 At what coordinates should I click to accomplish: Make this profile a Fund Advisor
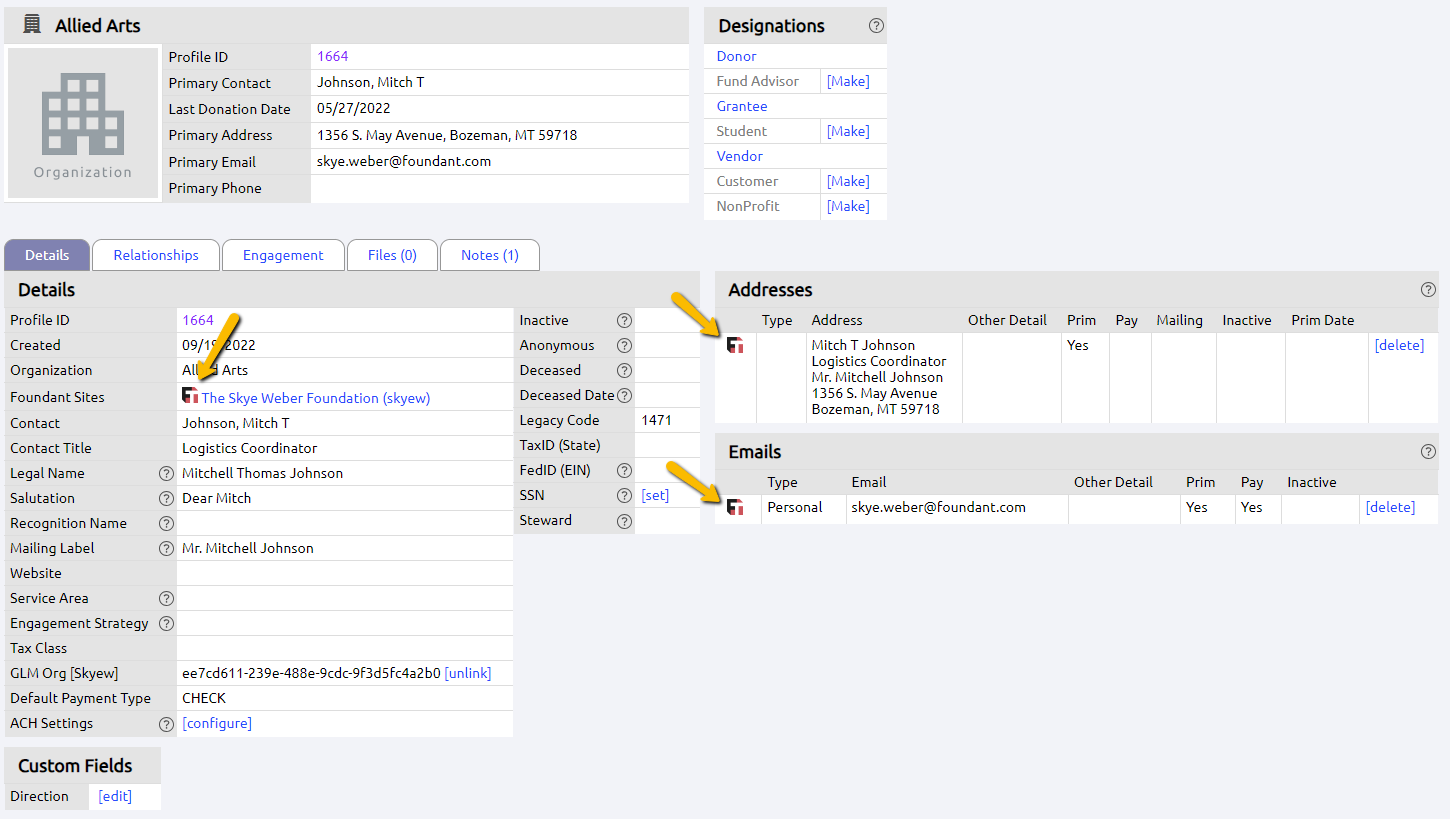pos(847,80)
